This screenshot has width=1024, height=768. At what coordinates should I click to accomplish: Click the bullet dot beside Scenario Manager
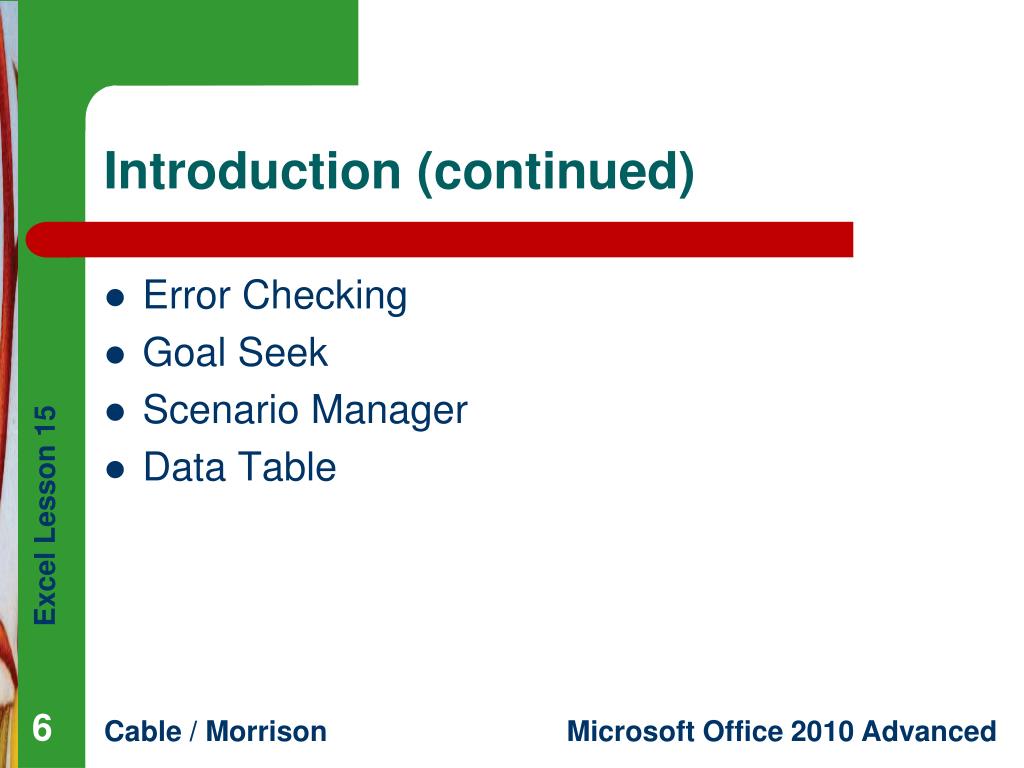click(x=115, y=413)
